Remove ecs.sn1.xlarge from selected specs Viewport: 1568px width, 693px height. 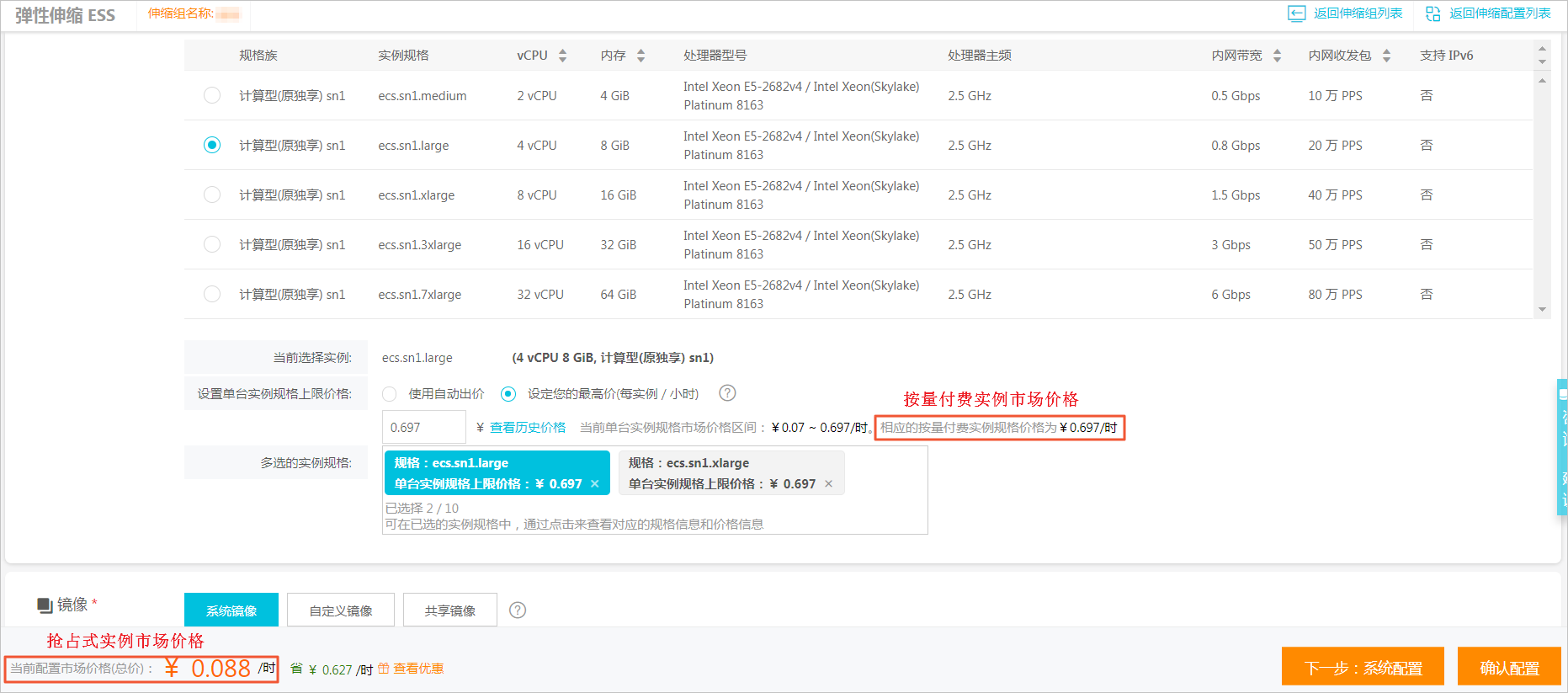[x=829, y=484]
